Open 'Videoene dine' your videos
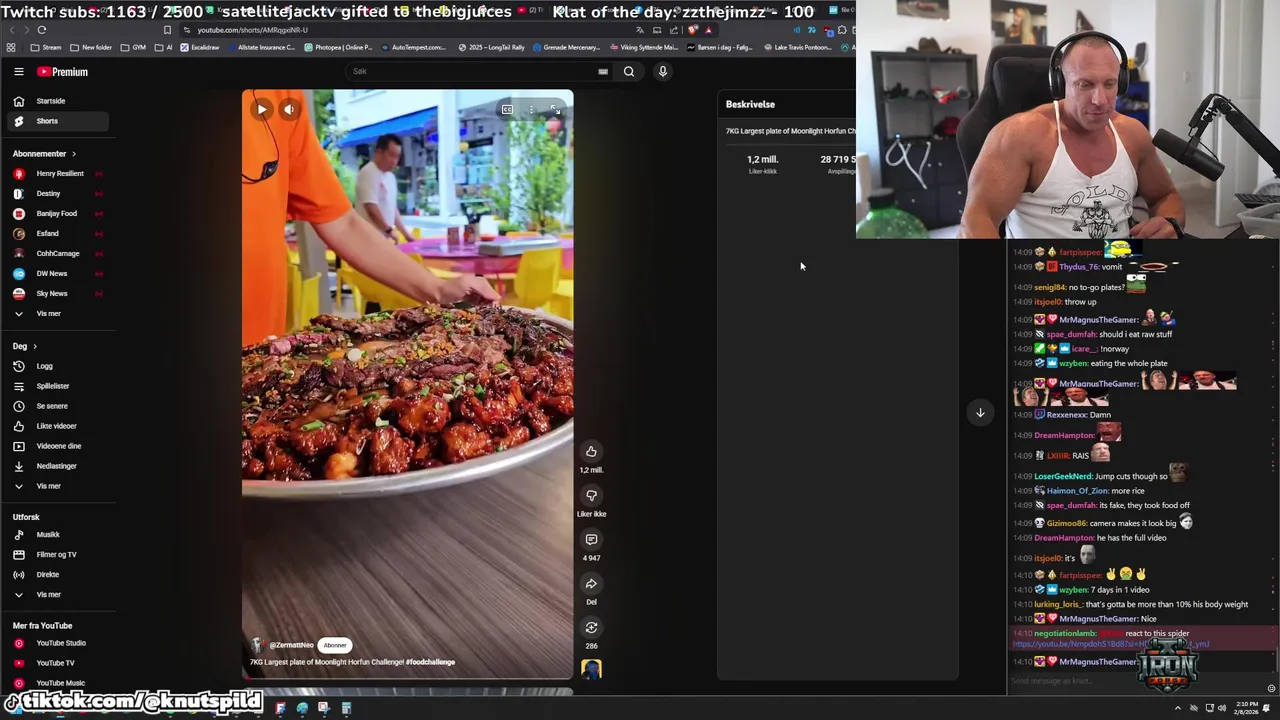This screenshot has height=720, width=1280. tap(56, 446)
